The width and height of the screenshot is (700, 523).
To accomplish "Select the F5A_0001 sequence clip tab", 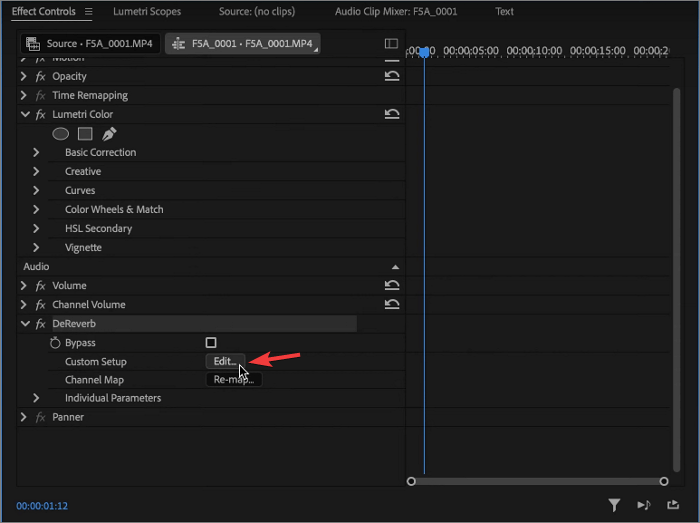I will [243, 44].
